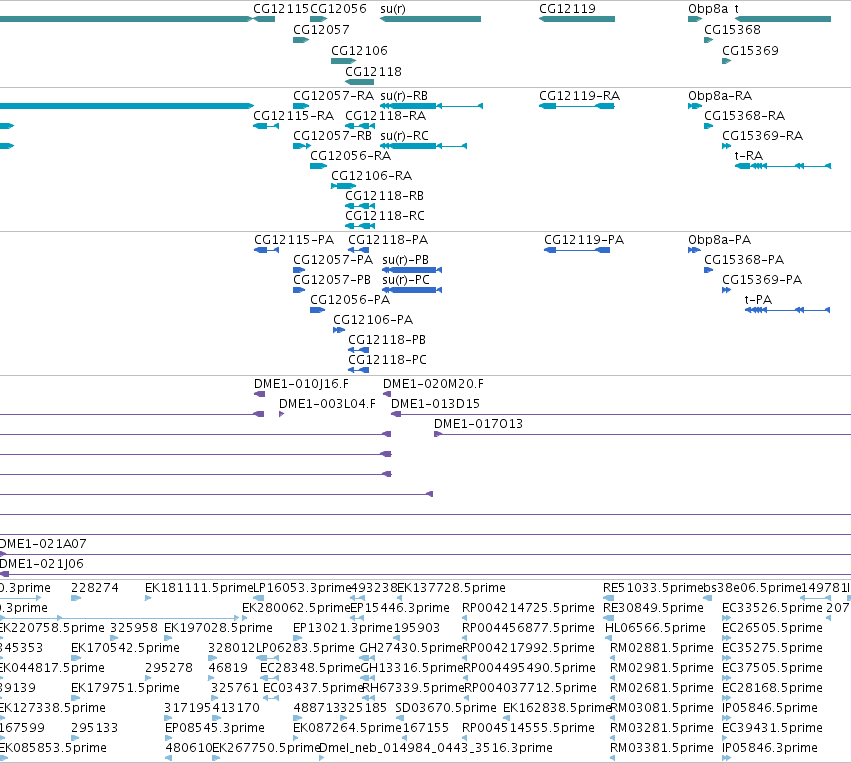Viewport: 851px width, 763px height.
Task: Click transcript CG12118-RB label
Action: [385, 196]
